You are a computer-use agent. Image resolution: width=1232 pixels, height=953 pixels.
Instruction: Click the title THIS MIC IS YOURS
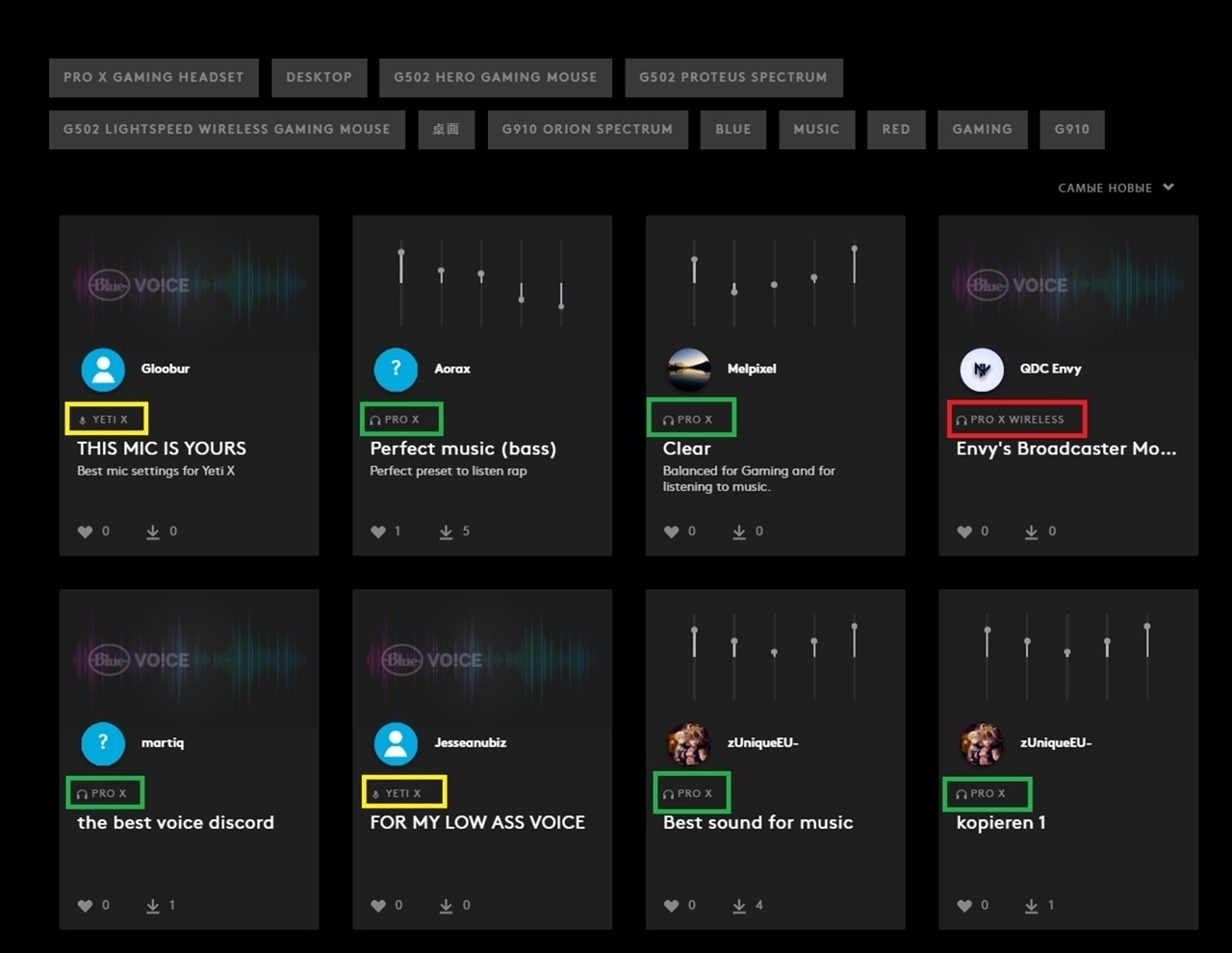(x=162, y=449)
